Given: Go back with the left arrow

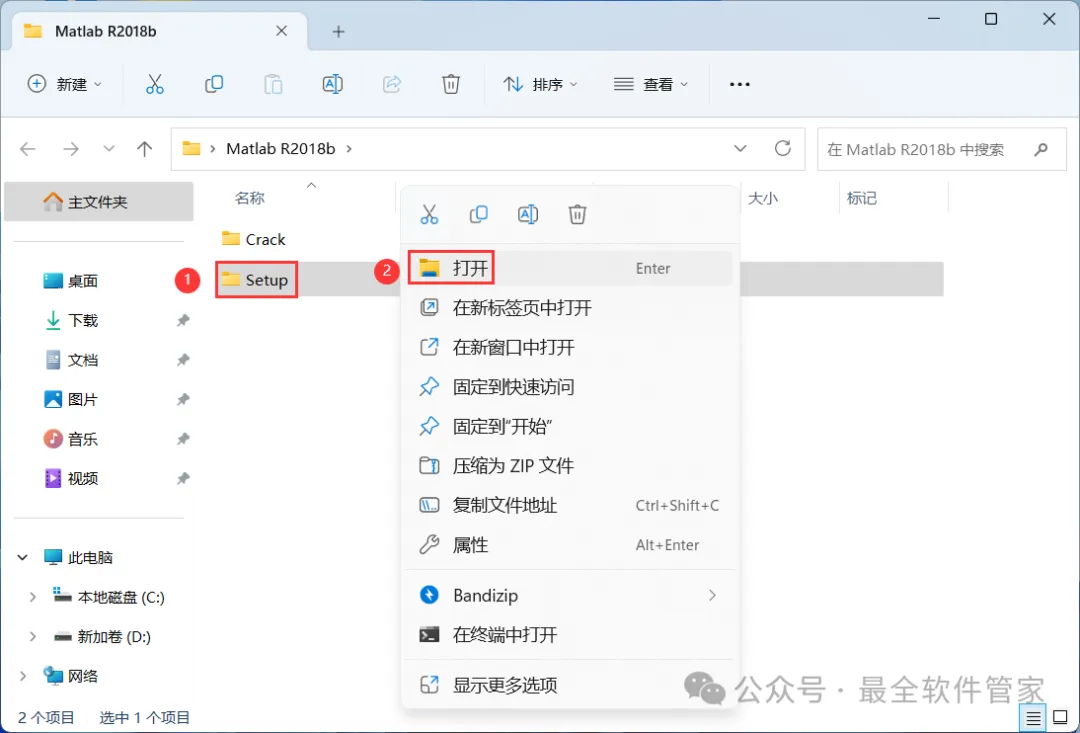Looking at the screenshot, I should click(x=28, y=149).
